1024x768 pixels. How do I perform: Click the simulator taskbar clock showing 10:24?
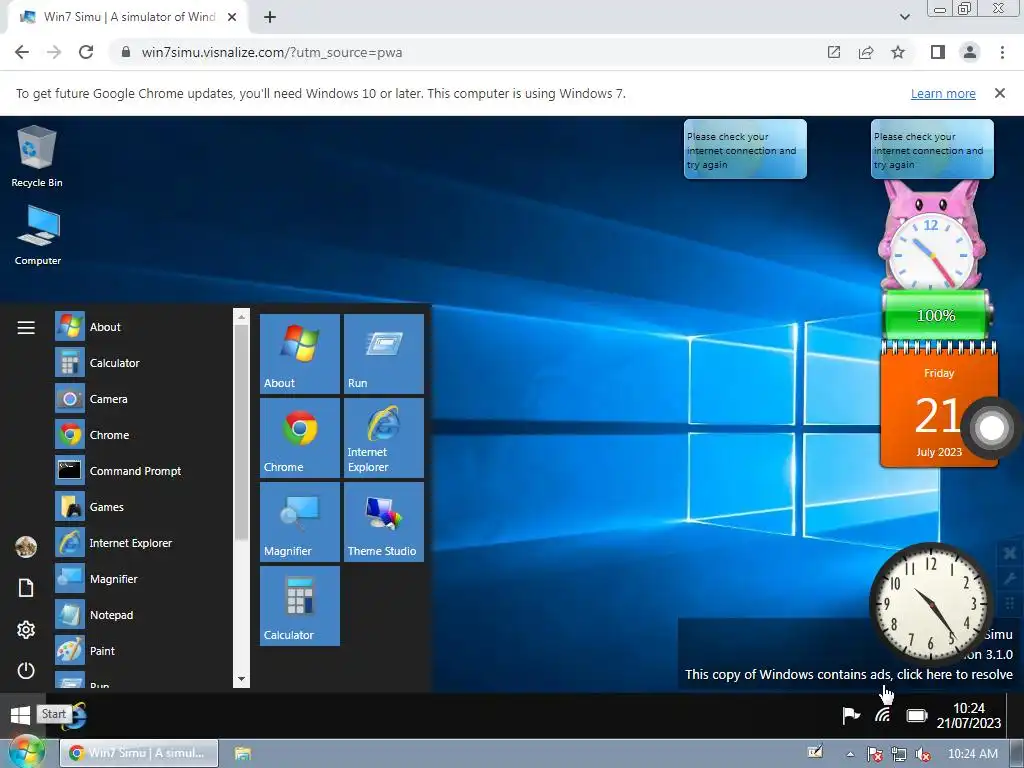tap(968, 716)
